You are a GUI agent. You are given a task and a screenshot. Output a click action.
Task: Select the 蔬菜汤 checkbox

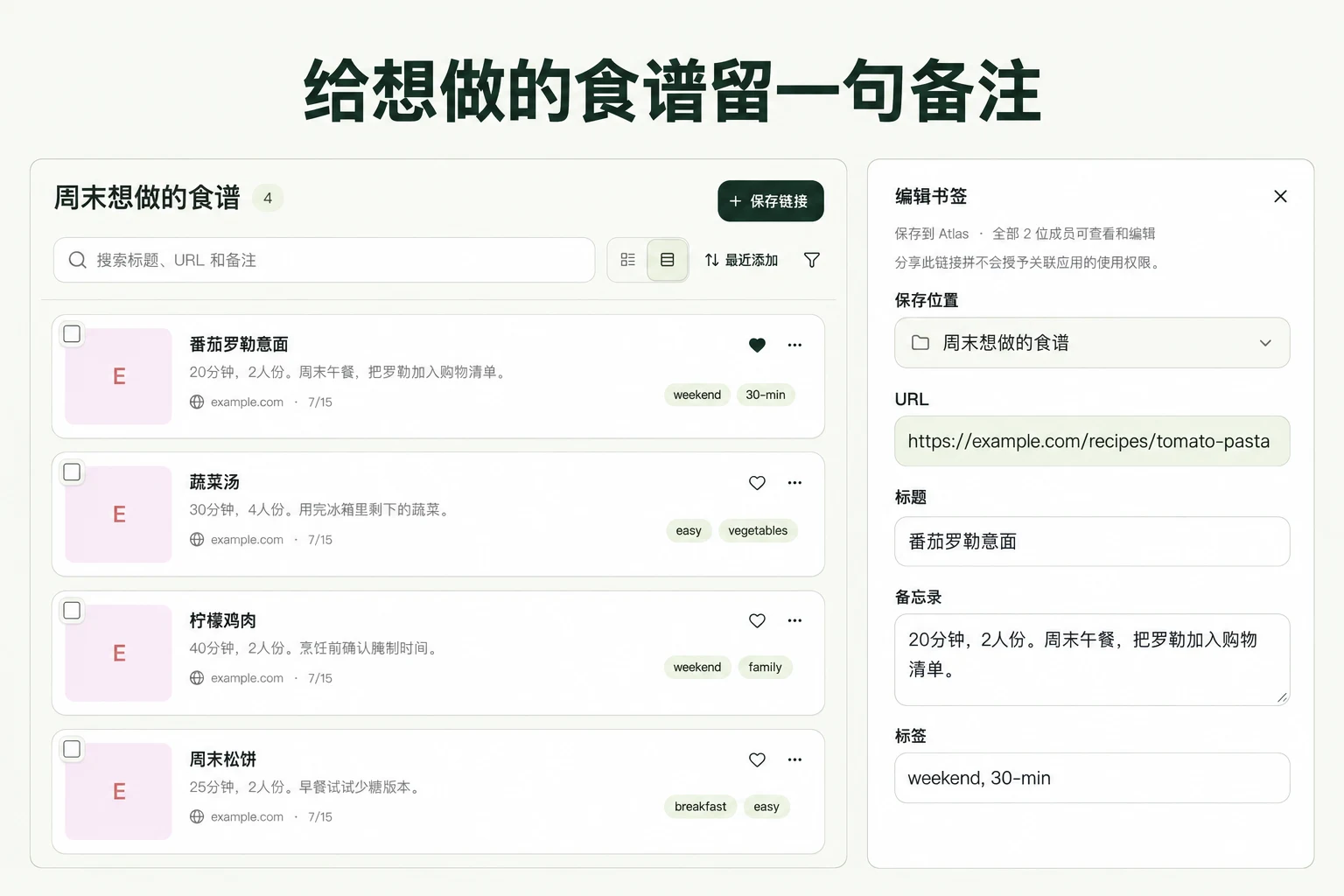click(x=73, y=472)
